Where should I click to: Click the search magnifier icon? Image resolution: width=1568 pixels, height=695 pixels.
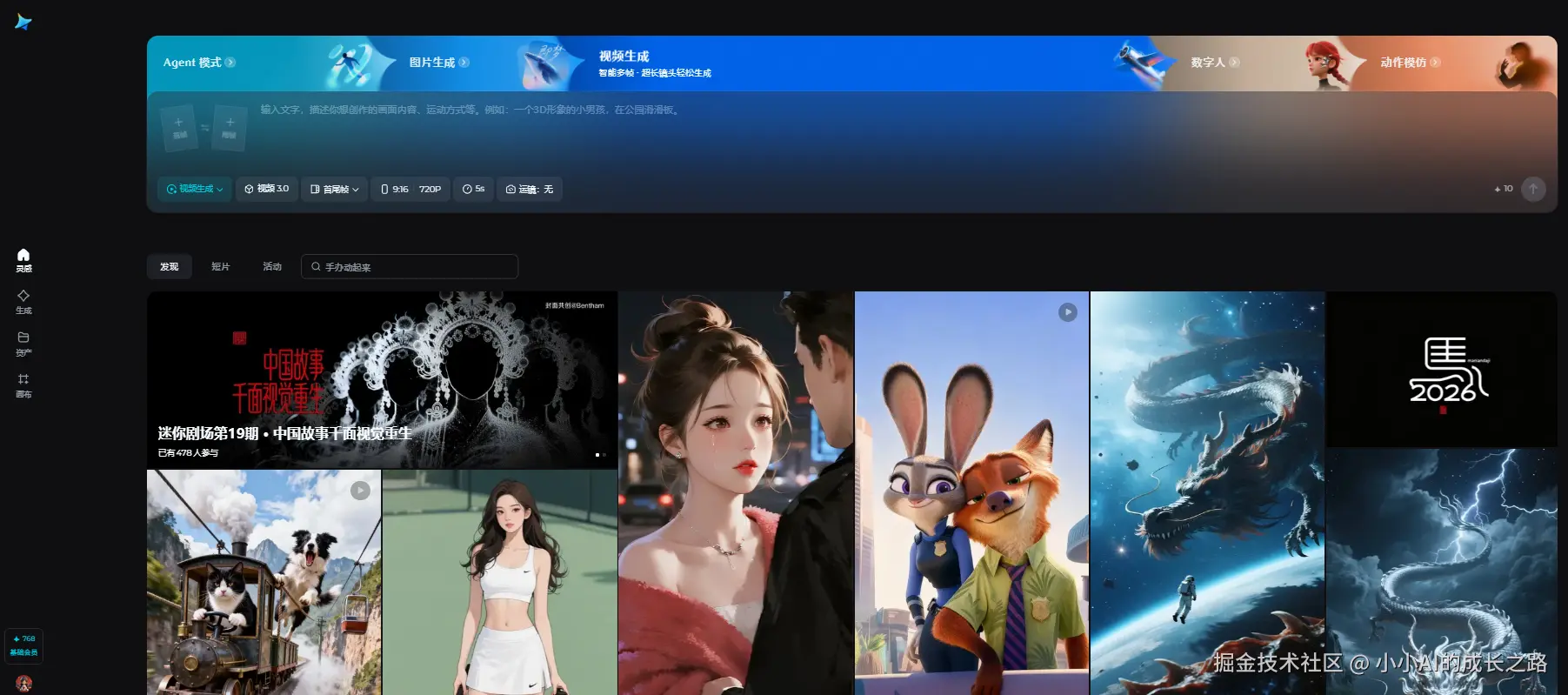pyautogui.click(x=316, y=267)
